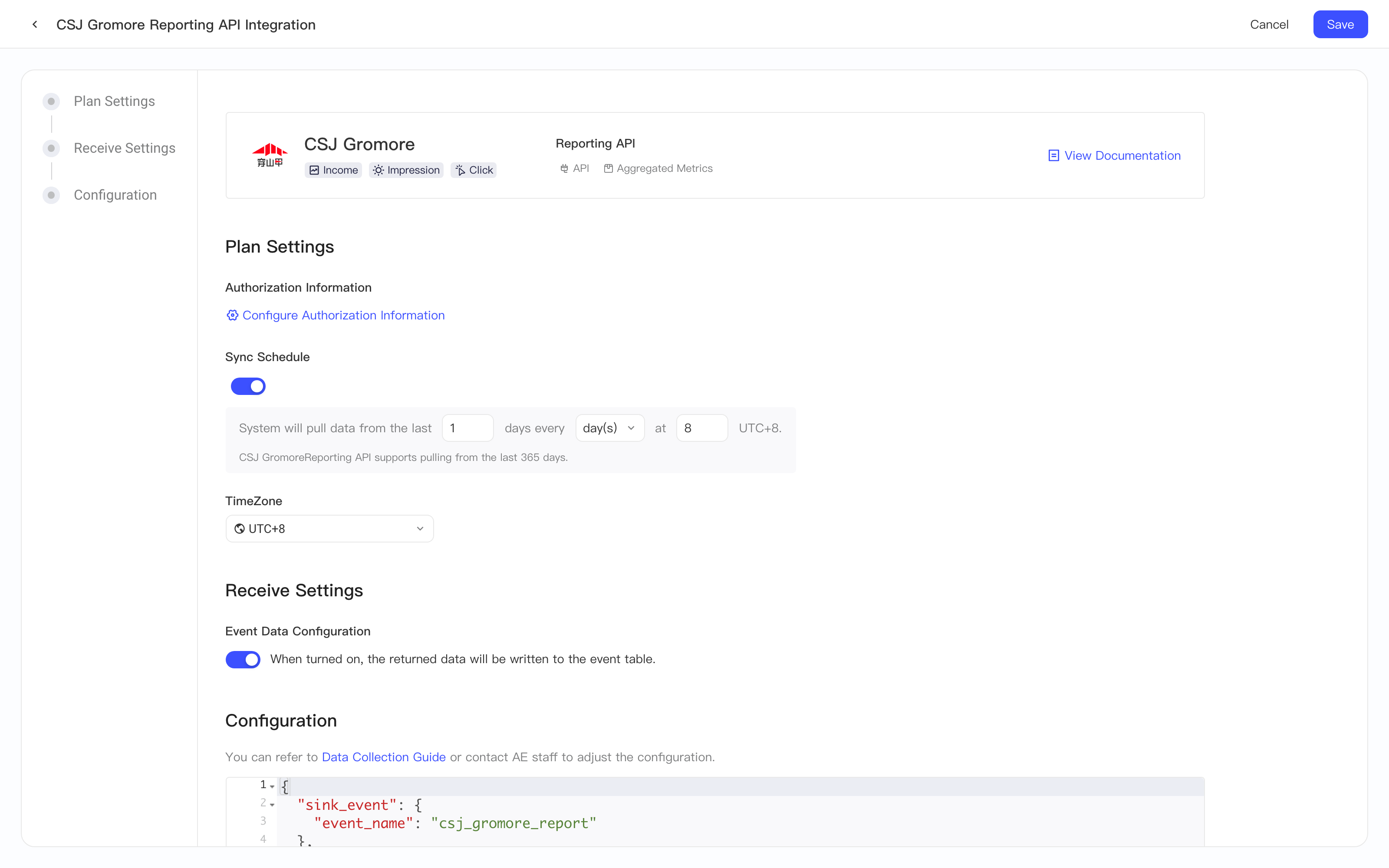Click the page title CSJ Gromore Reporting API Integration
The width and height of the screenshot is (1389, 868).
186,25
